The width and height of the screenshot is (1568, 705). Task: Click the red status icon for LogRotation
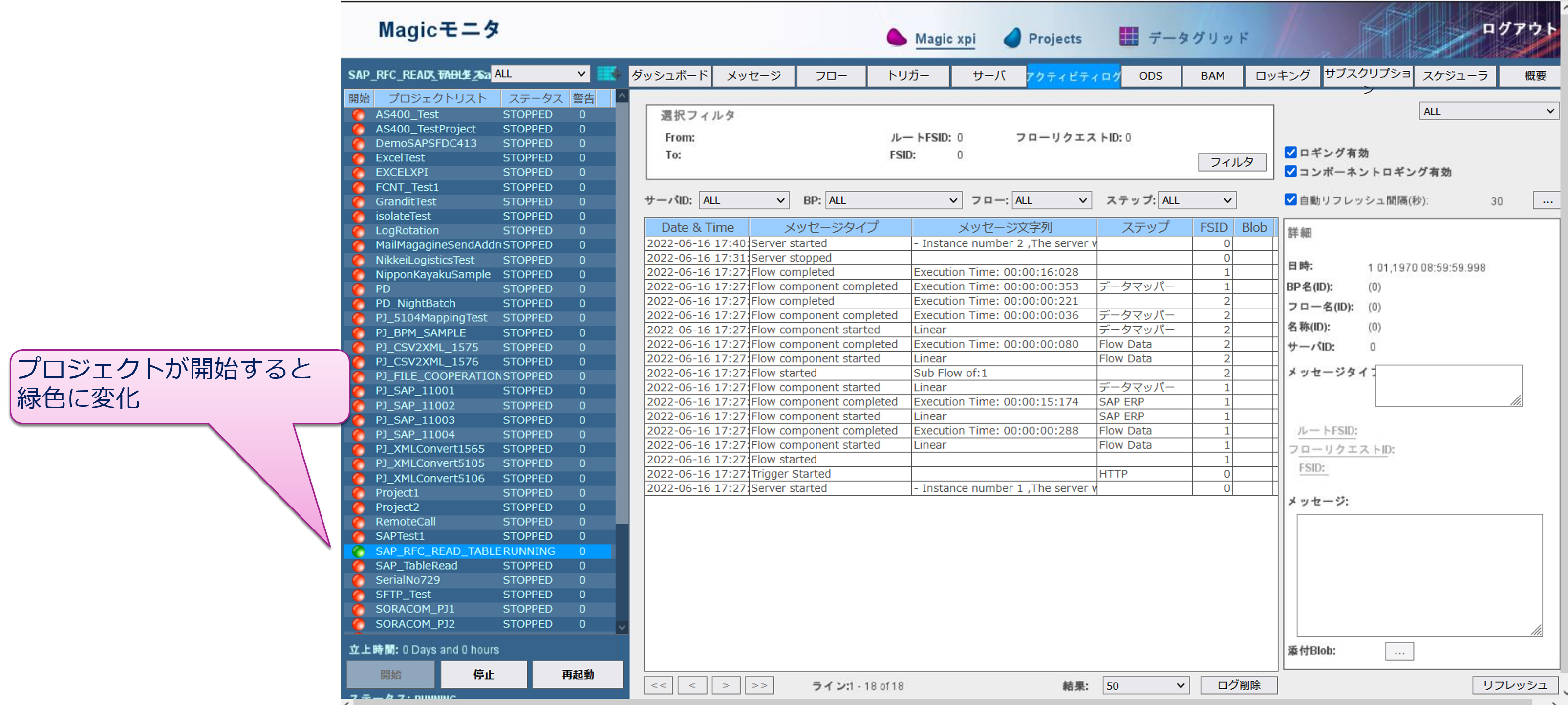[359, 231]
